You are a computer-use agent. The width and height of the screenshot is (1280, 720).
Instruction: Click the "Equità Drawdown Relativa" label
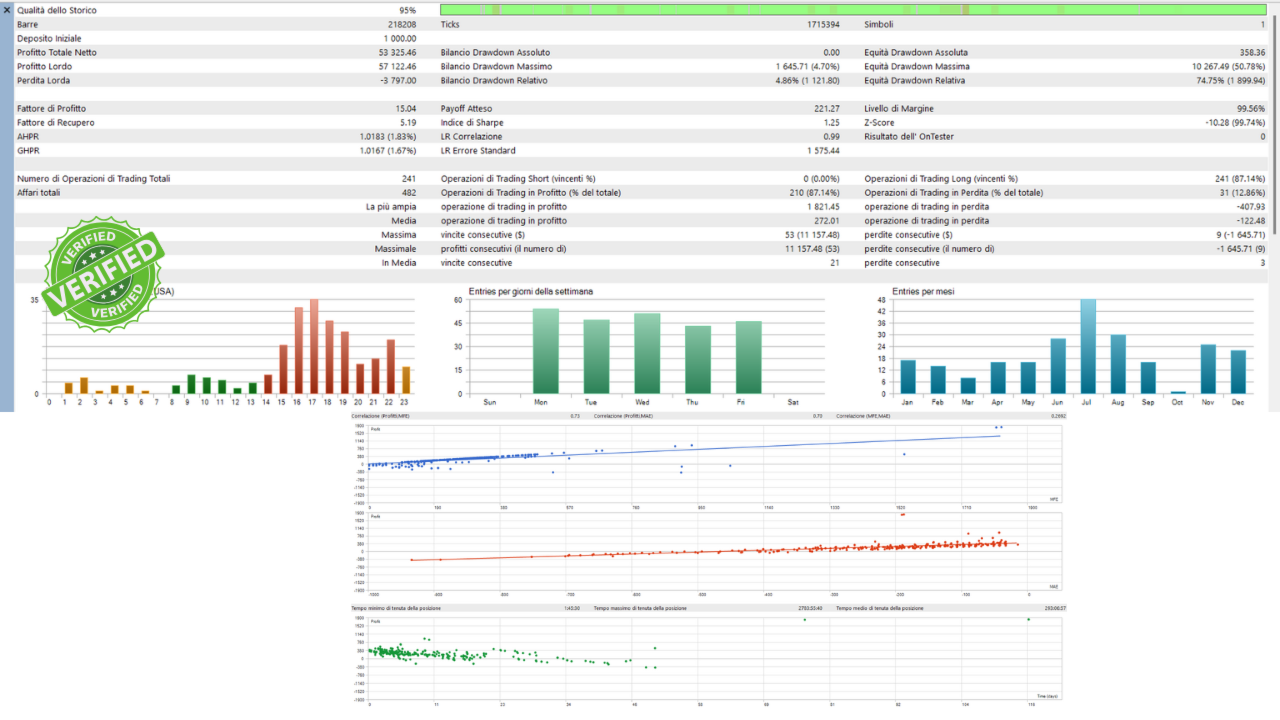coord(916,80)
